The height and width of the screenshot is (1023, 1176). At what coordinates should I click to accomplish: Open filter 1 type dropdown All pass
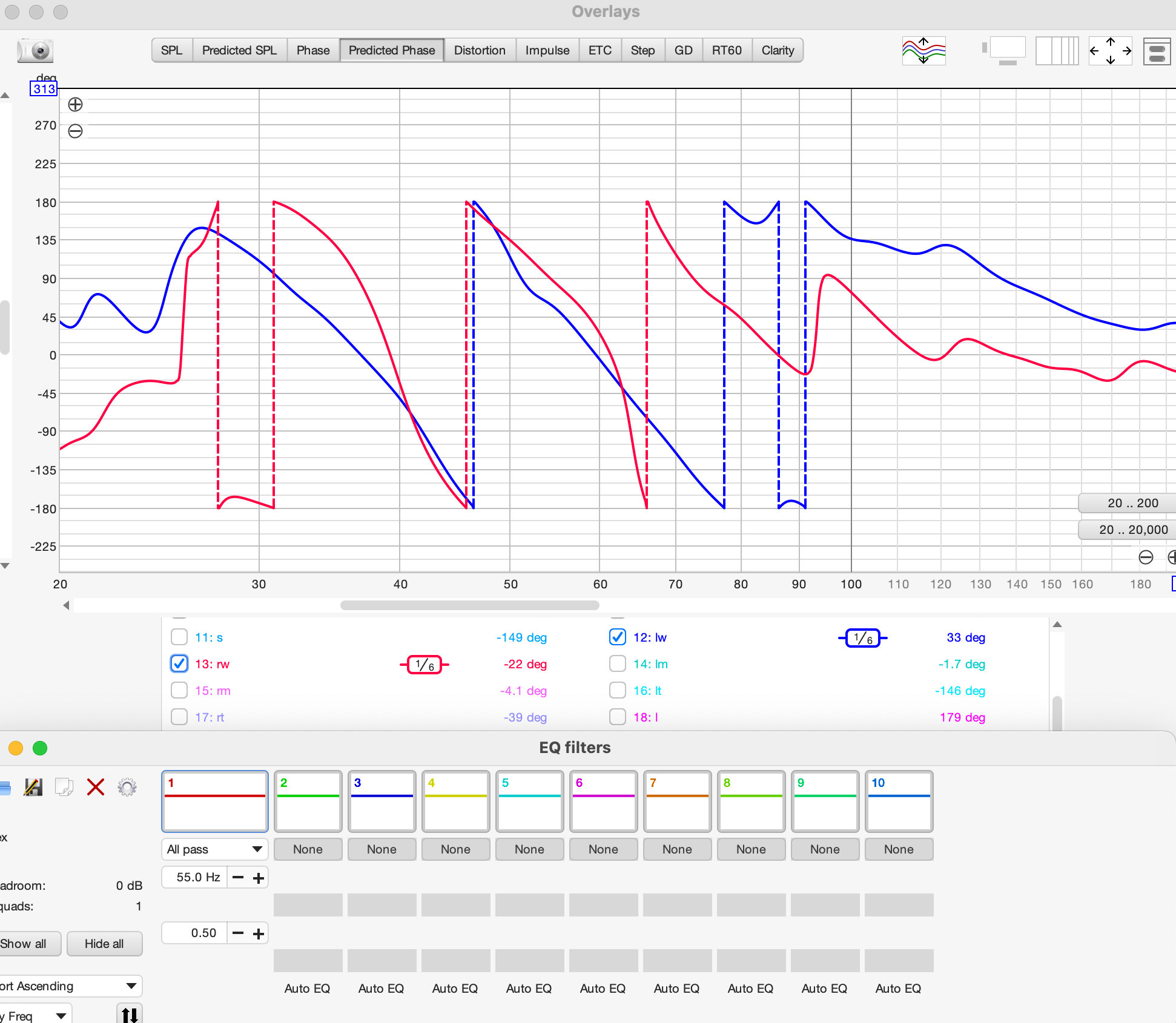215,849
